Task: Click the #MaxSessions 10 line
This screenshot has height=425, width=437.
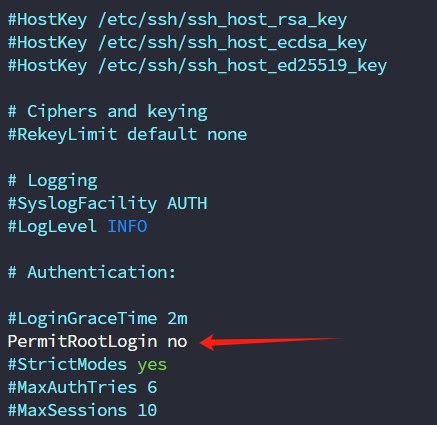Action: (x=82, y=410)
